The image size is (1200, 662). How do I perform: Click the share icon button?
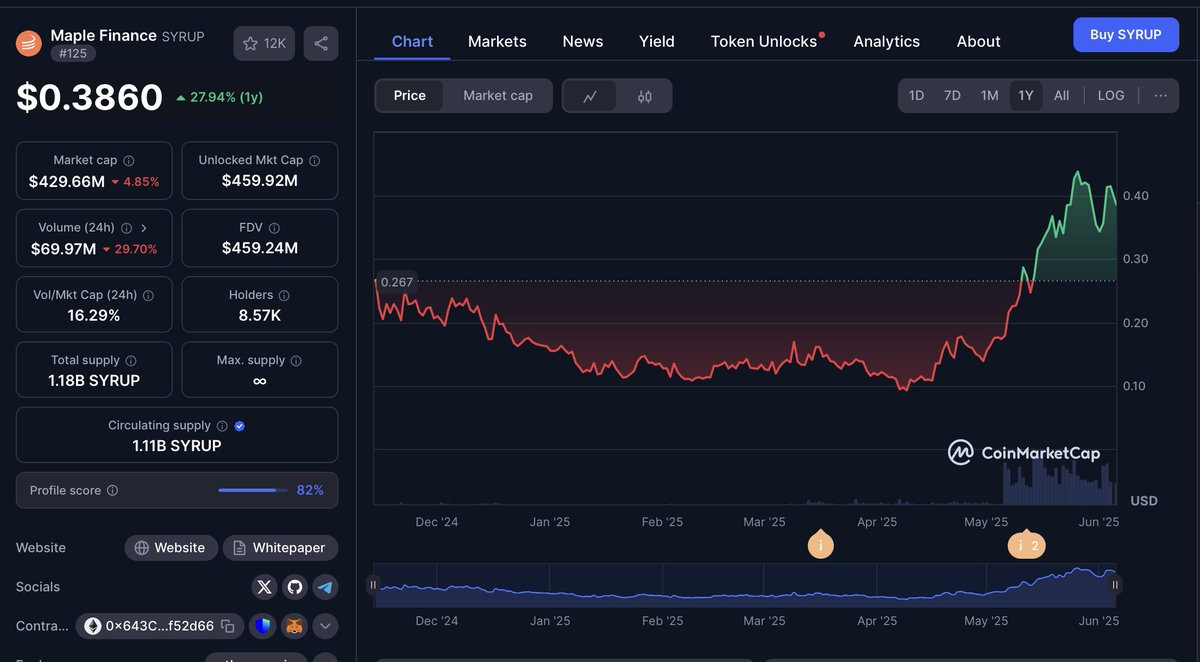pyautogui.click(x=321, y=43)
